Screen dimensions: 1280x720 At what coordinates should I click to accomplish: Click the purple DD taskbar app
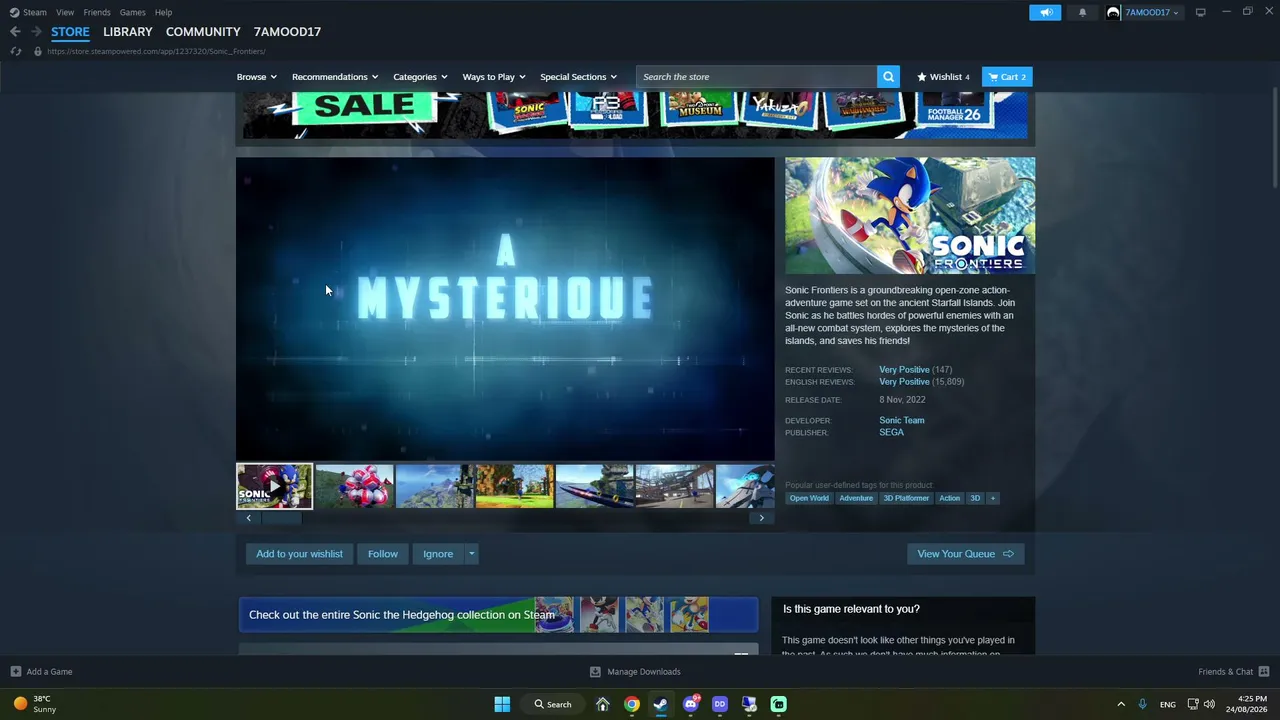[720, 704]
